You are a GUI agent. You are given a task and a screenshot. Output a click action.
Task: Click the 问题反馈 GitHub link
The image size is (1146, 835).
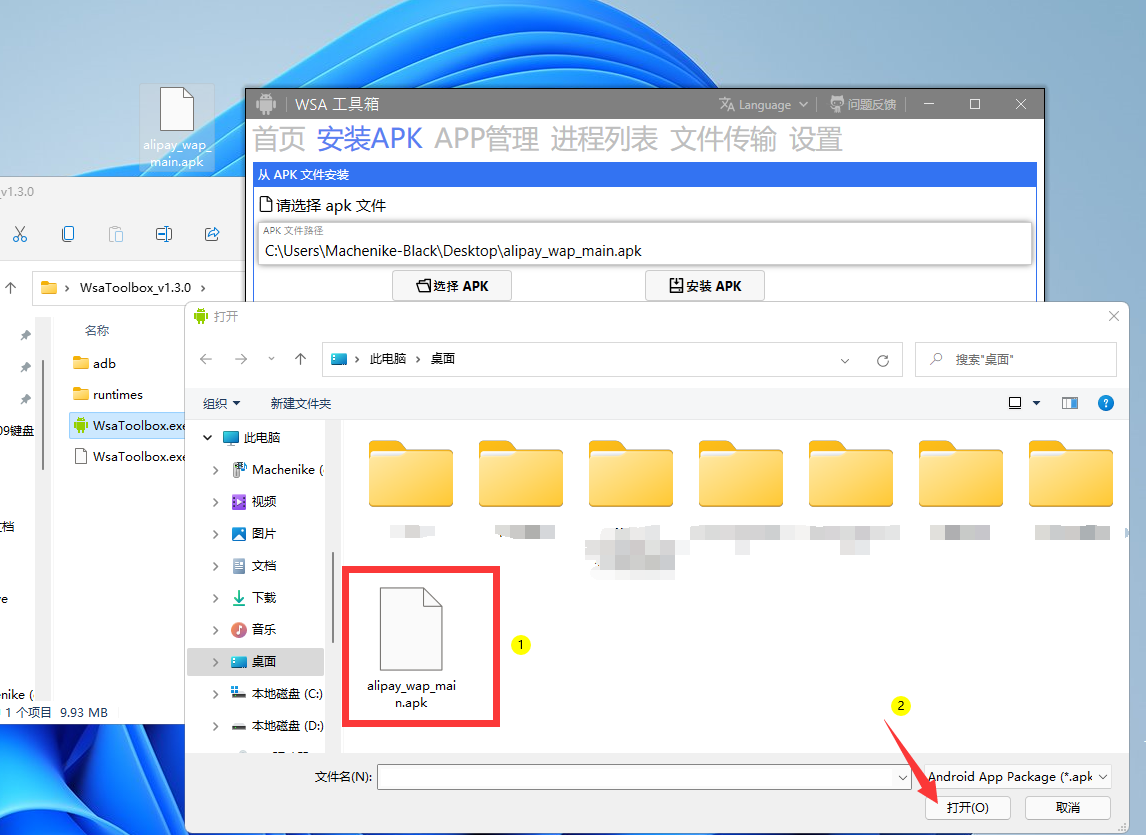(x=863, y=105)
